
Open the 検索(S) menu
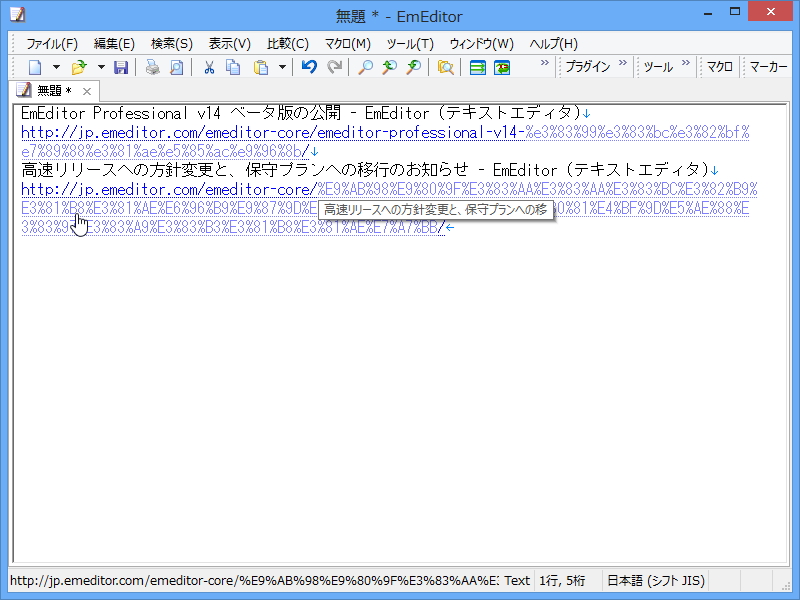point(172,44)
